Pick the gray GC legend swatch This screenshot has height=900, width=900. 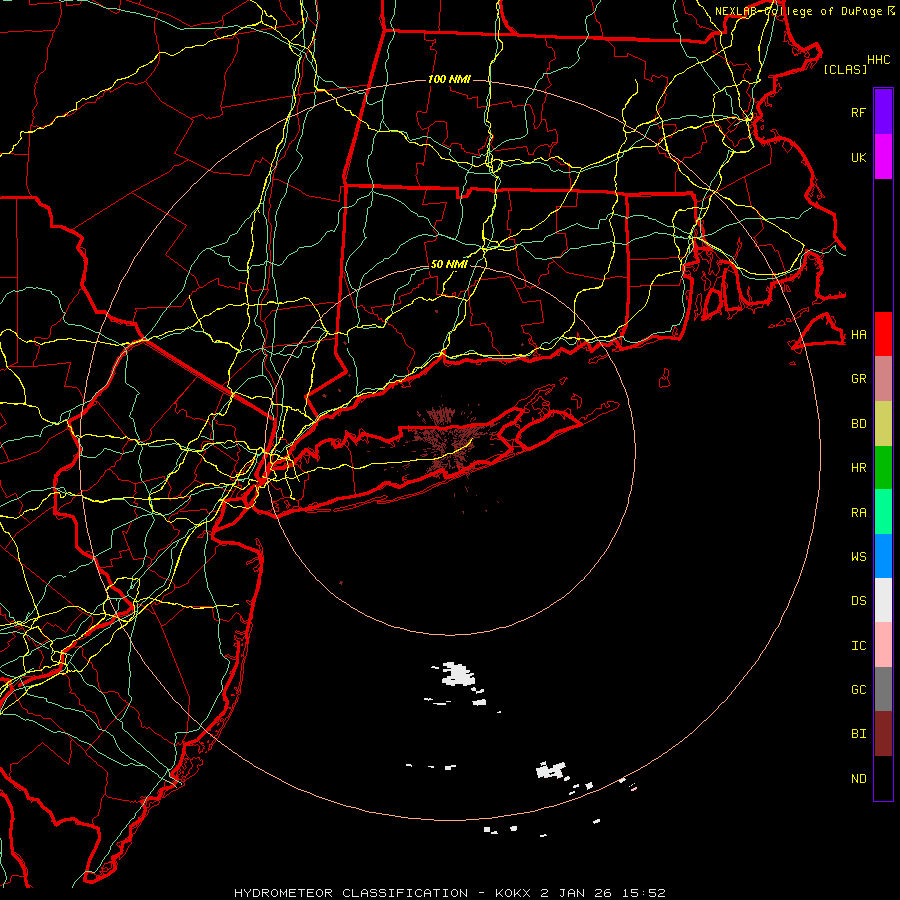click(883, 689)
